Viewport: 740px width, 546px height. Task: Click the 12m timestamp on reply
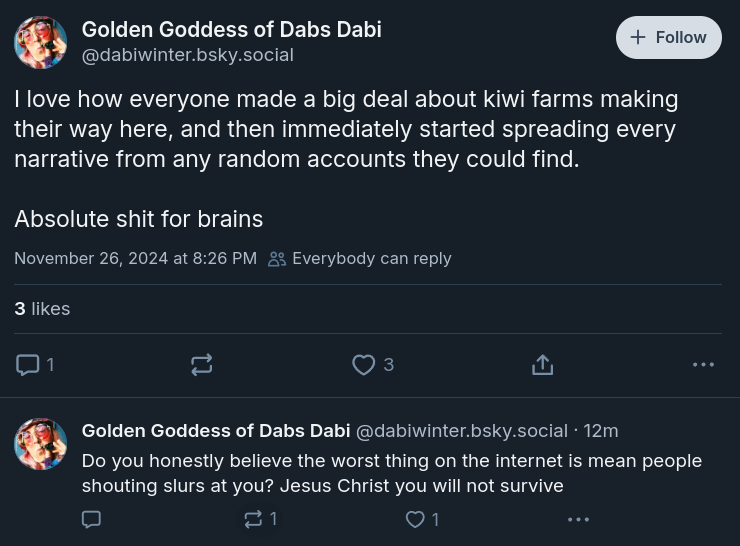tap(601, 431)
